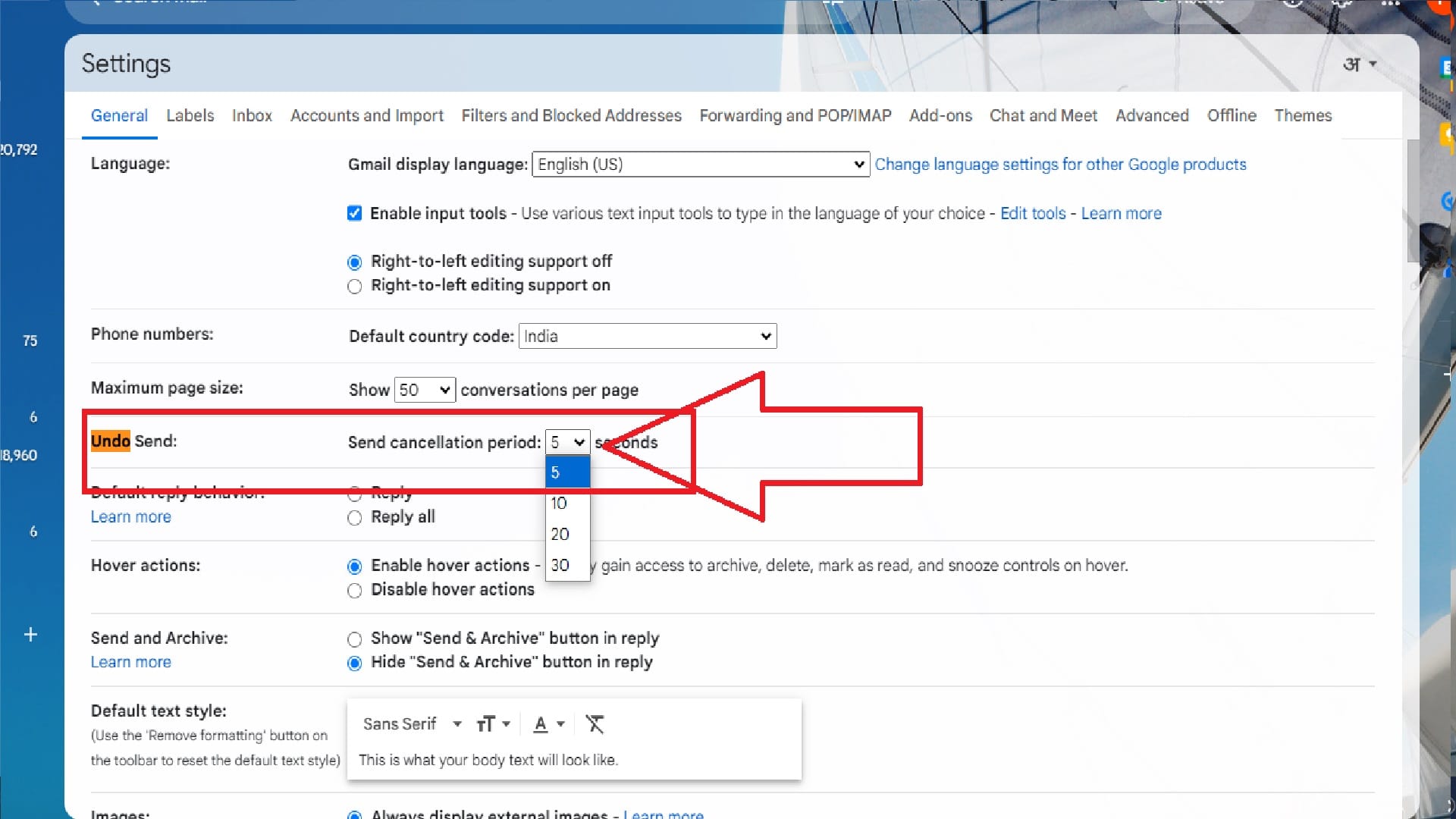This screenshot has width=1456, height=819.
Task: Open the Chat and Meet tab
Action: (x=1043, y=115)
